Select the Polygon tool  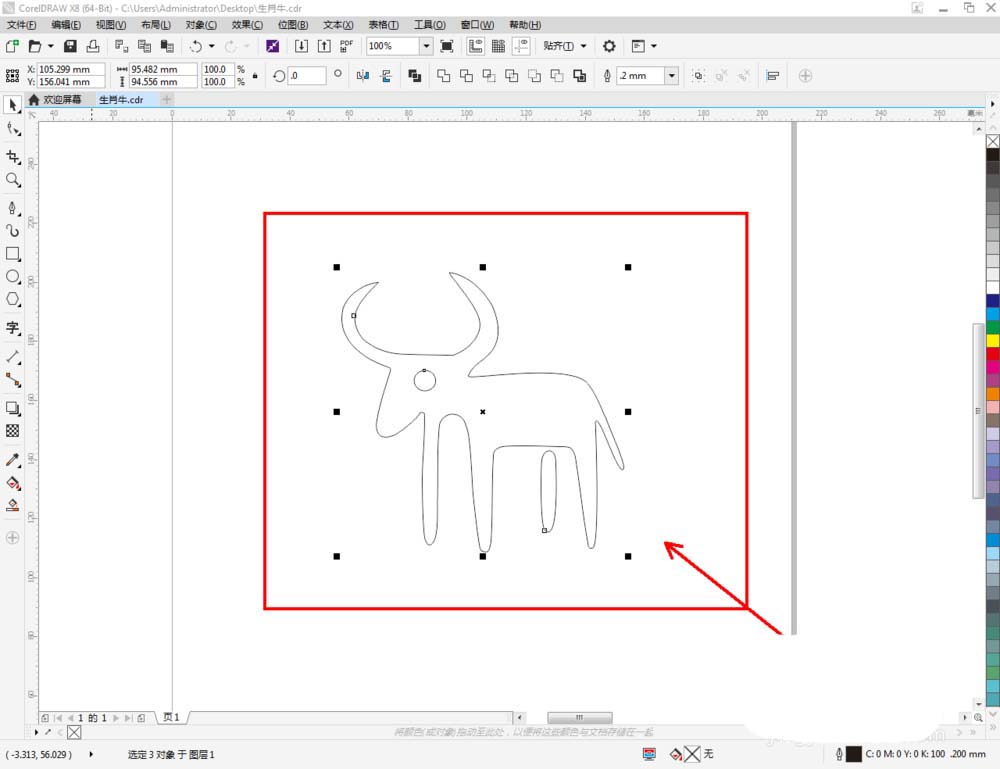13,300
